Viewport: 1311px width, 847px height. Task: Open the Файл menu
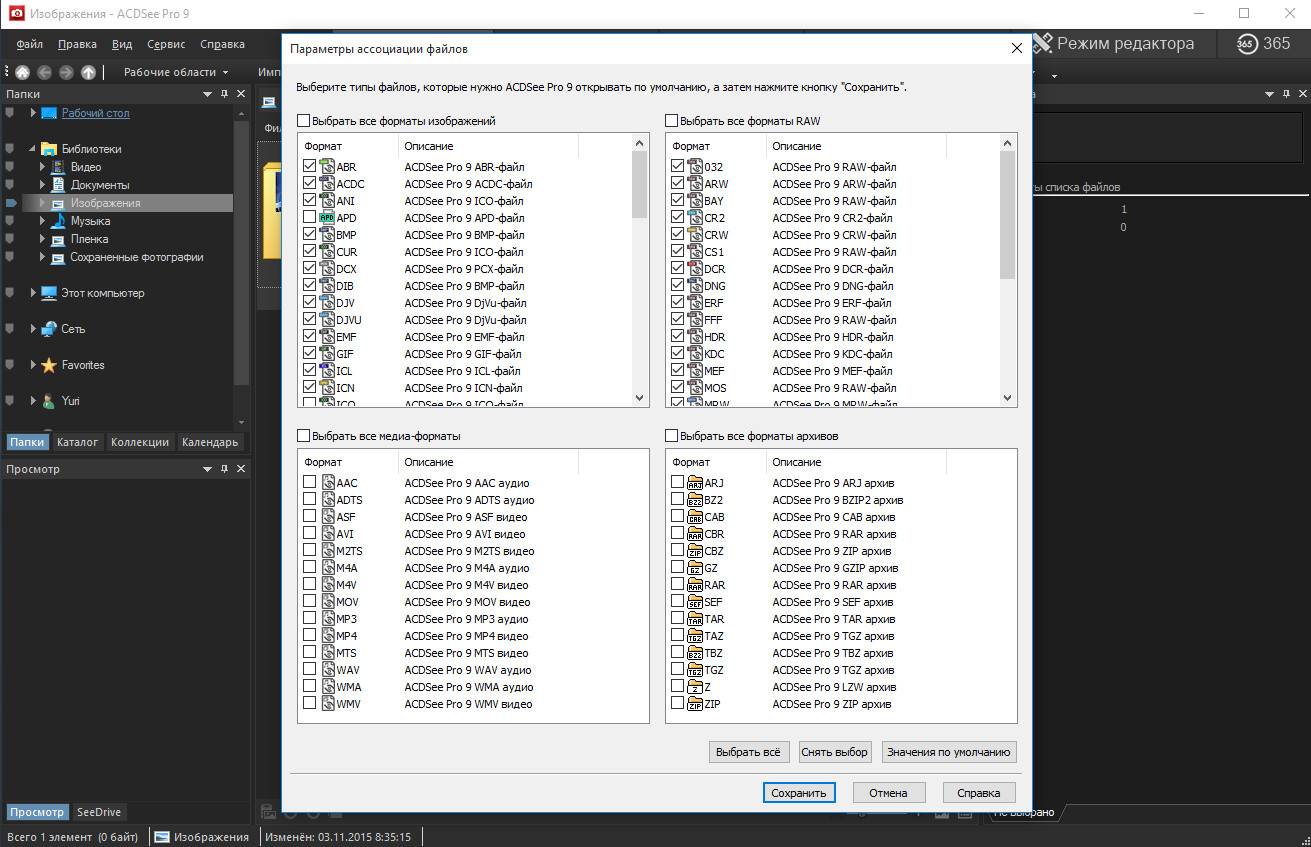[30, 44]
